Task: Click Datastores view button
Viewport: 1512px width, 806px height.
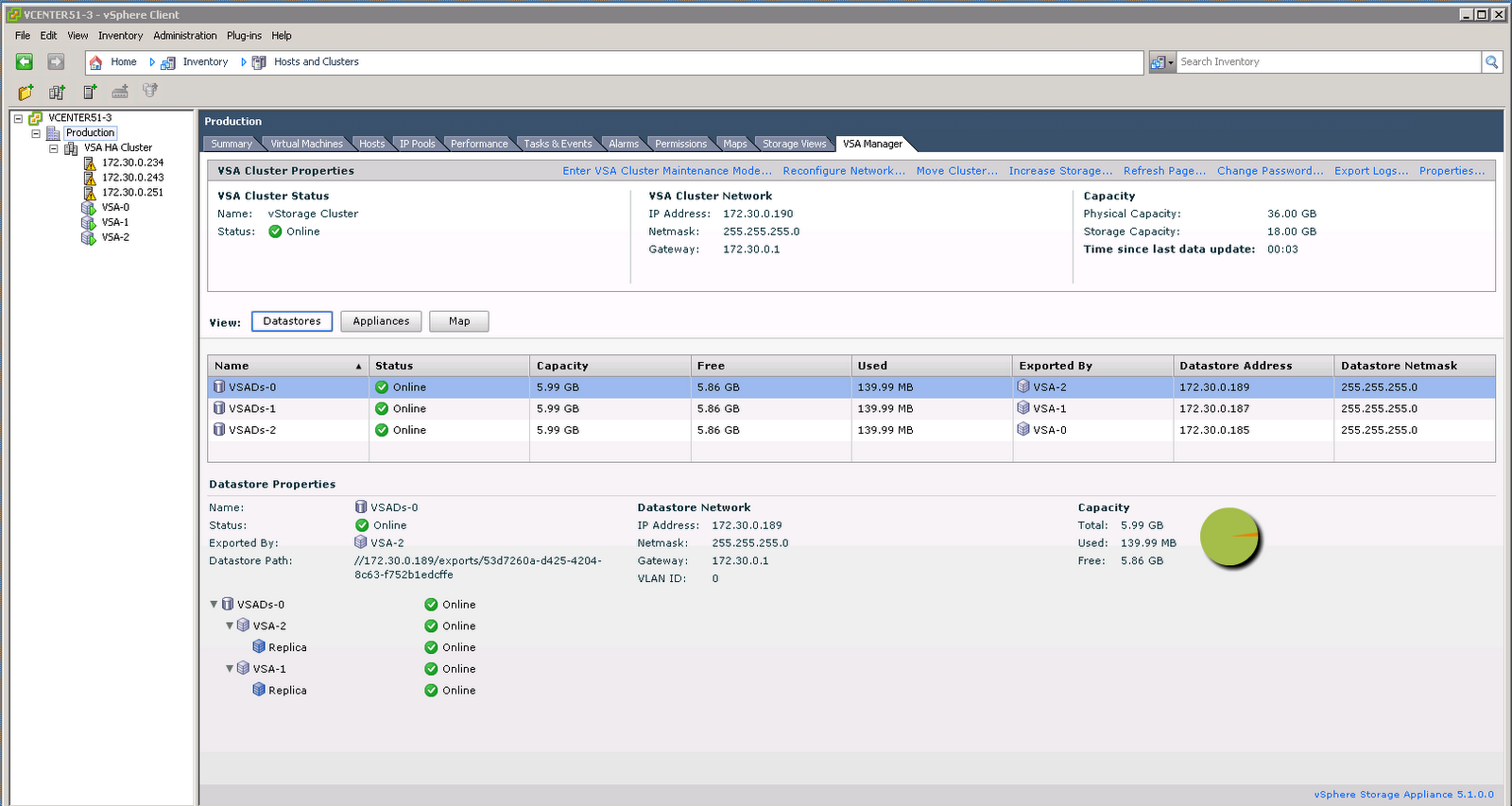Action: (x=292, y=321)
